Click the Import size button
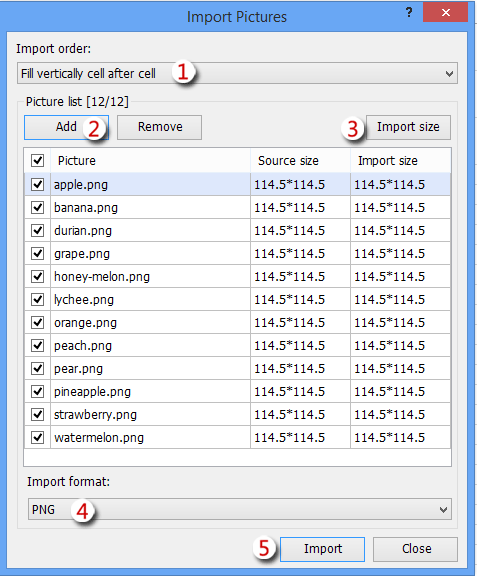Viewport: 477px width, 576px height. (408, 127)
